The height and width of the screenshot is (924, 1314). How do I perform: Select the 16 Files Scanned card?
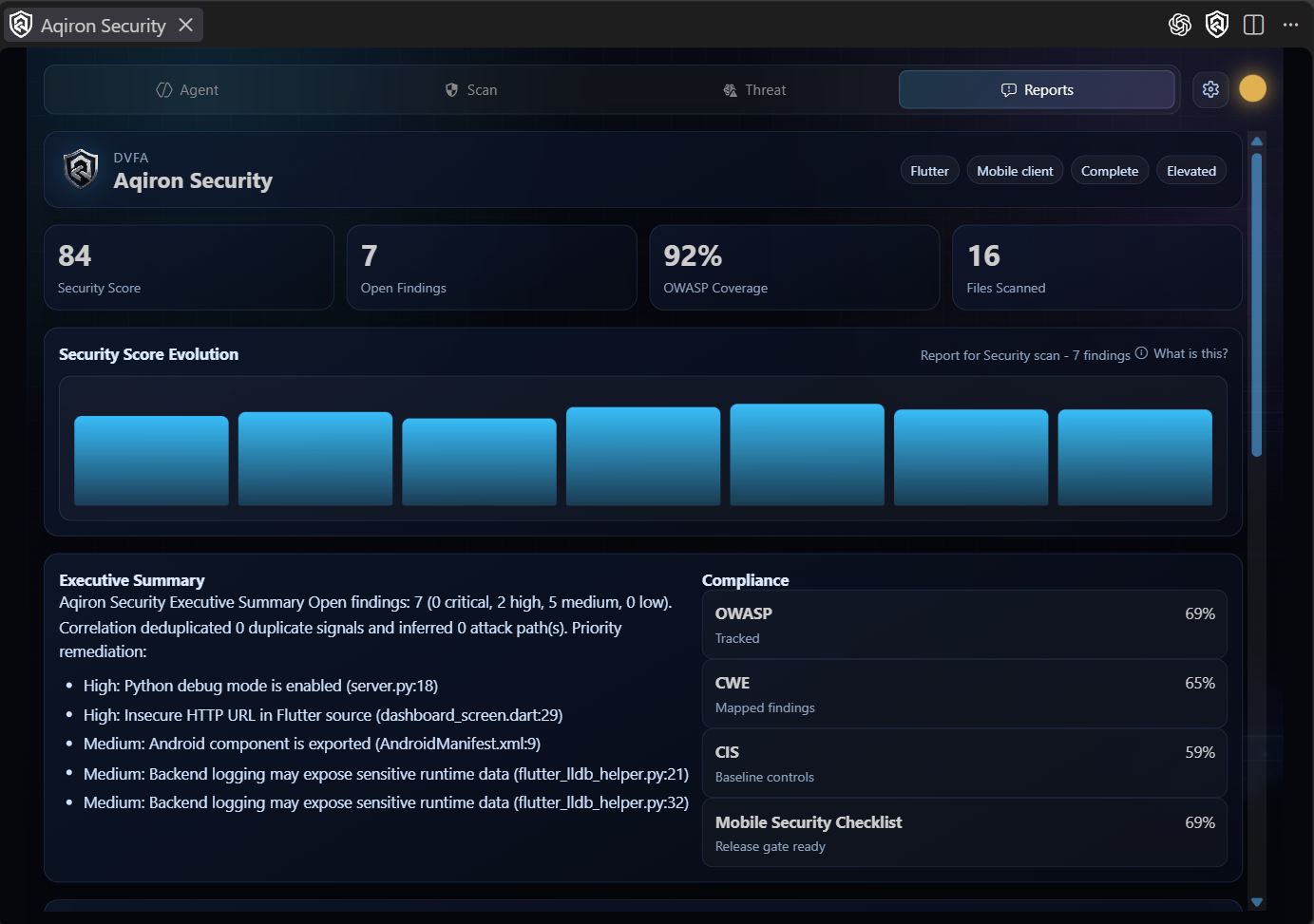coord(1097,268)
